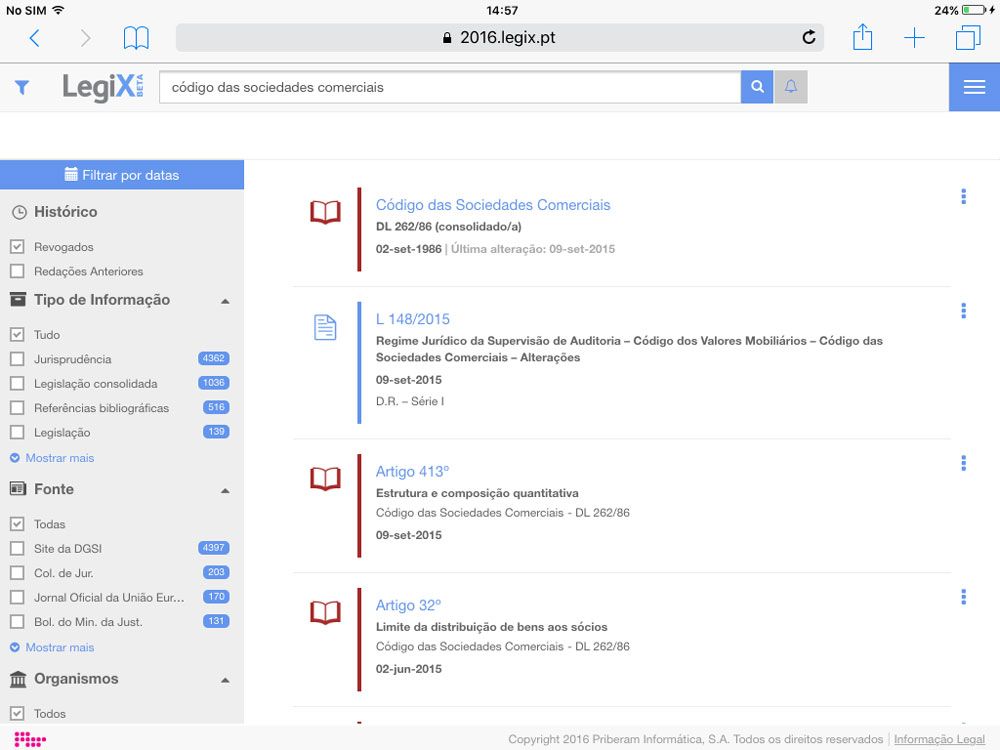Click the Informação Legal link
Screen dimensions: 1000x750
[938, 739]
